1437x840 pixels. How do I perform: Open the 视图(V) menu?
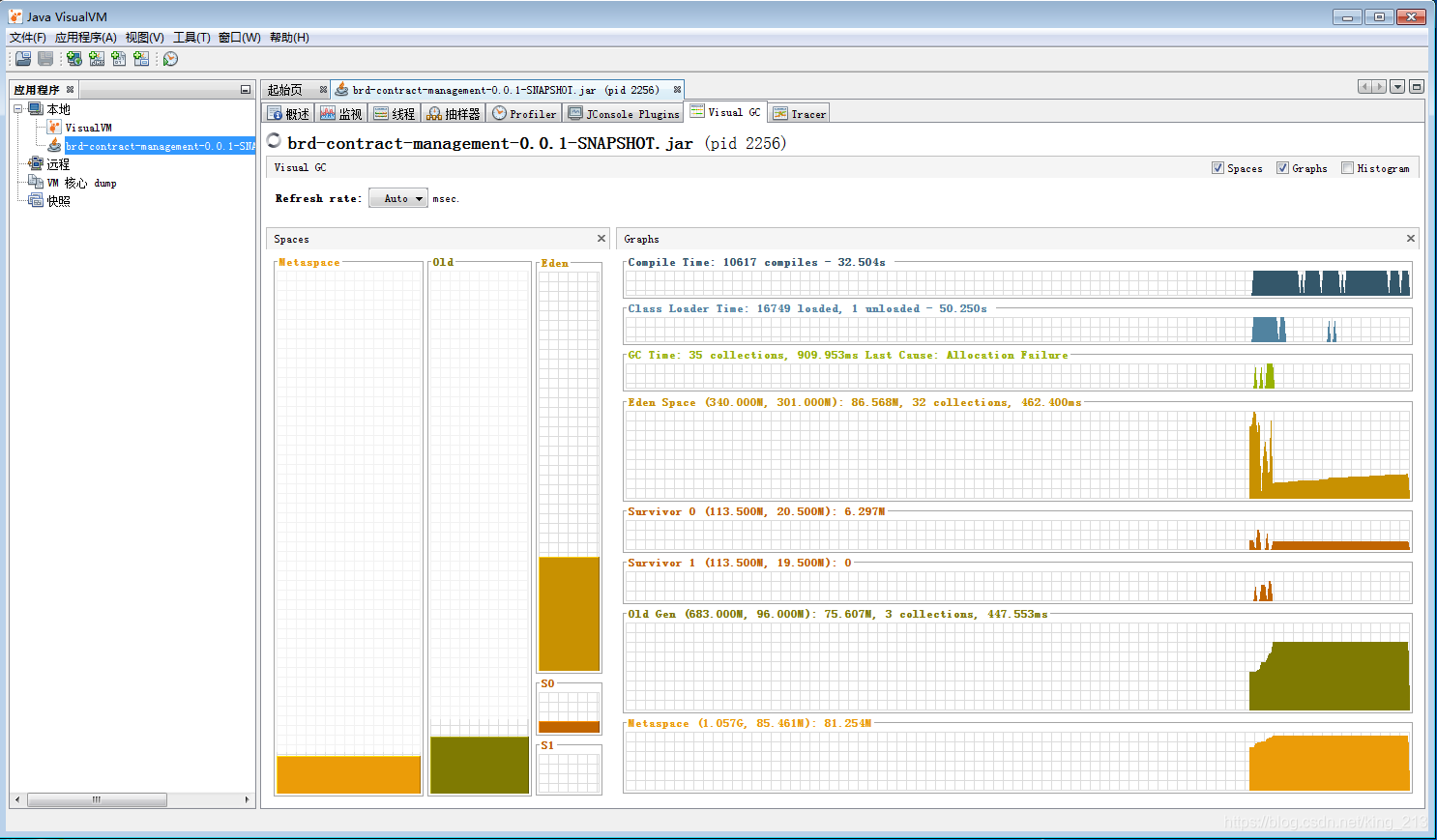144,38
